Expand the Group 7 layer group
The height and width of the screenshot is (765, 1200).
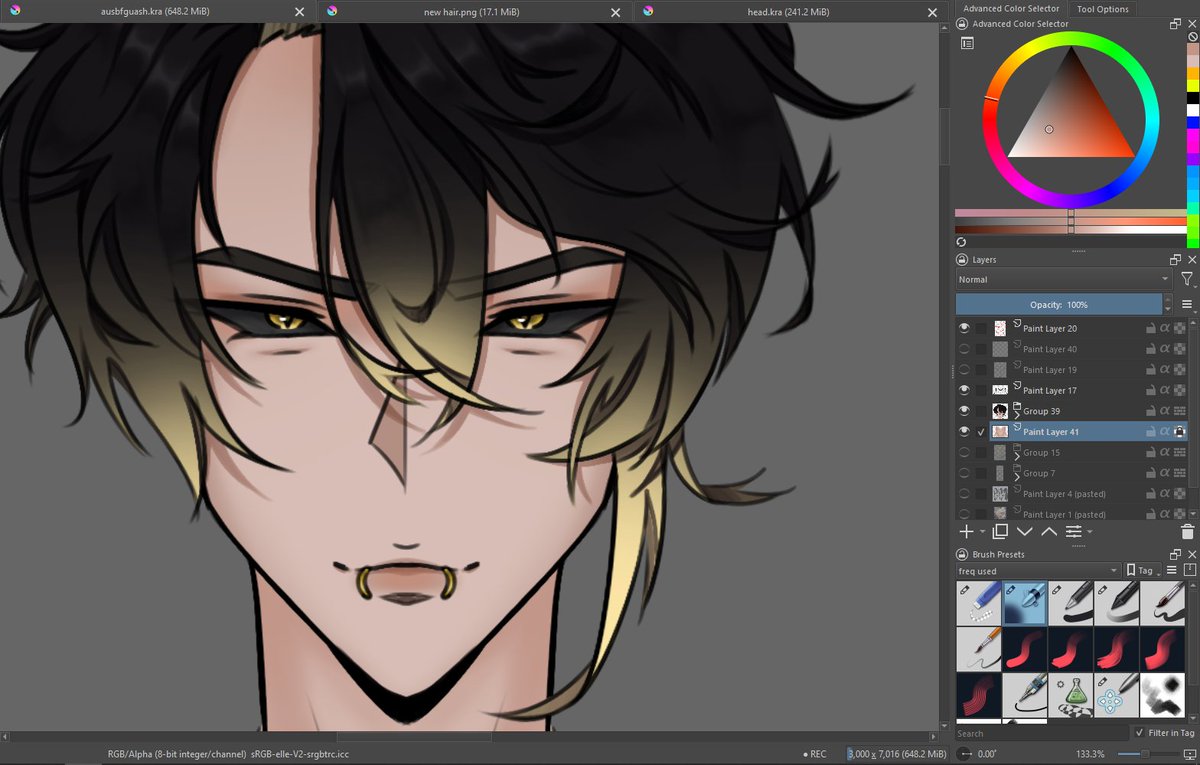pyautogui.click(x=1017, y=477)
